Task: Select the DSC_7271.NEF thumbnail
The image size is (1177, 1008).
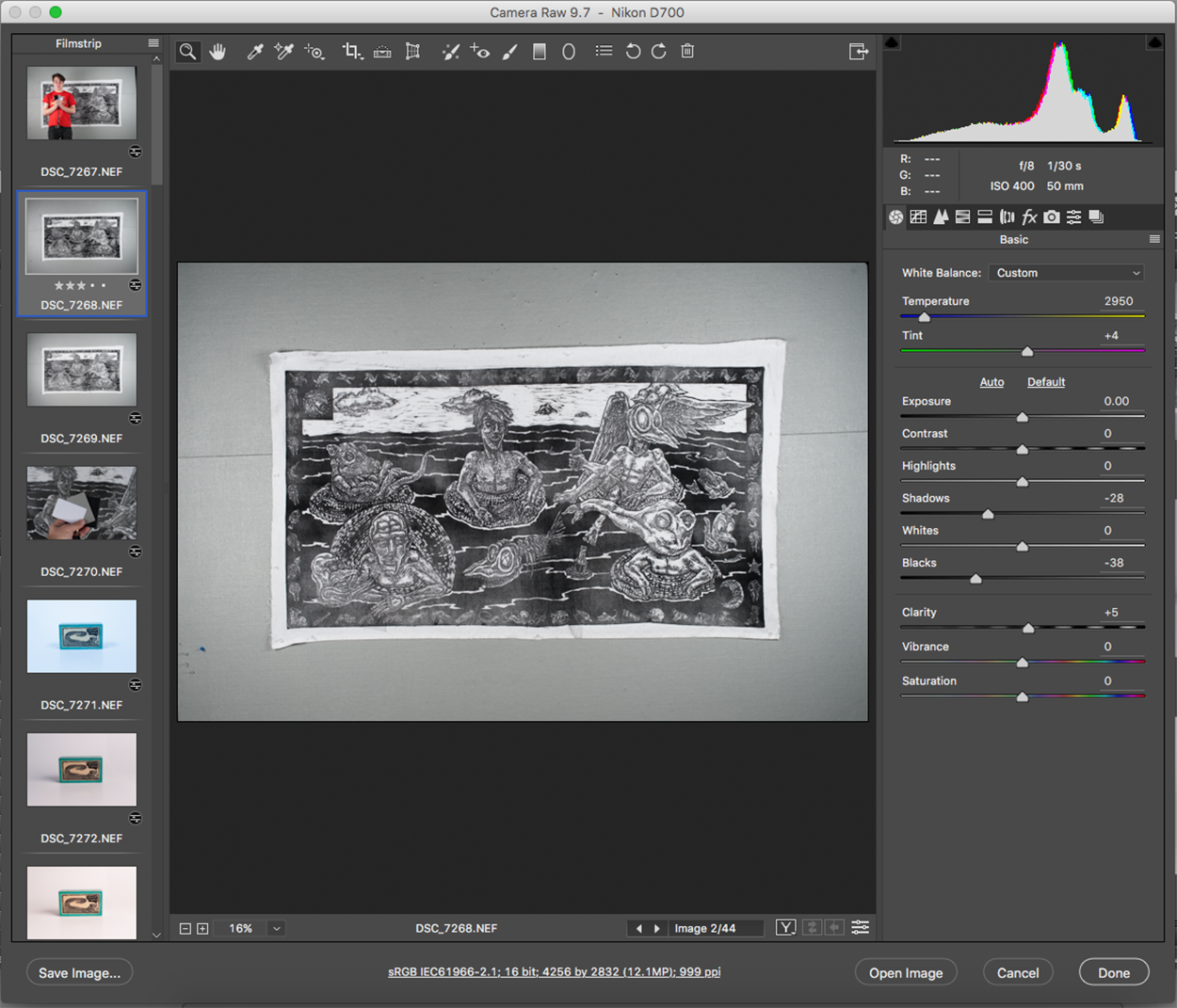Action: (82, 636)
